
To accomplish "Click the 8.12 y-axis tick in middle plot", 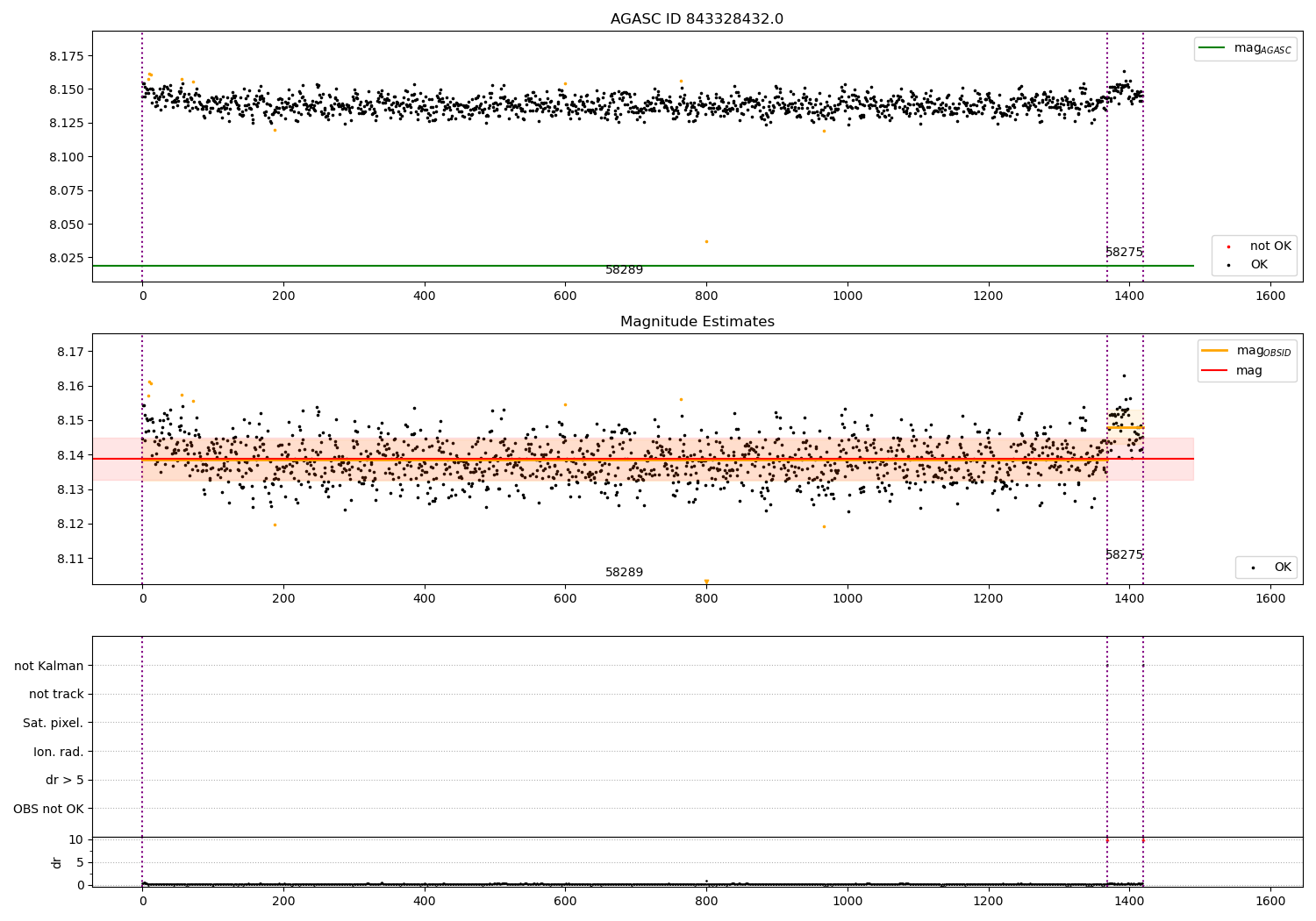I will [70, 525].
